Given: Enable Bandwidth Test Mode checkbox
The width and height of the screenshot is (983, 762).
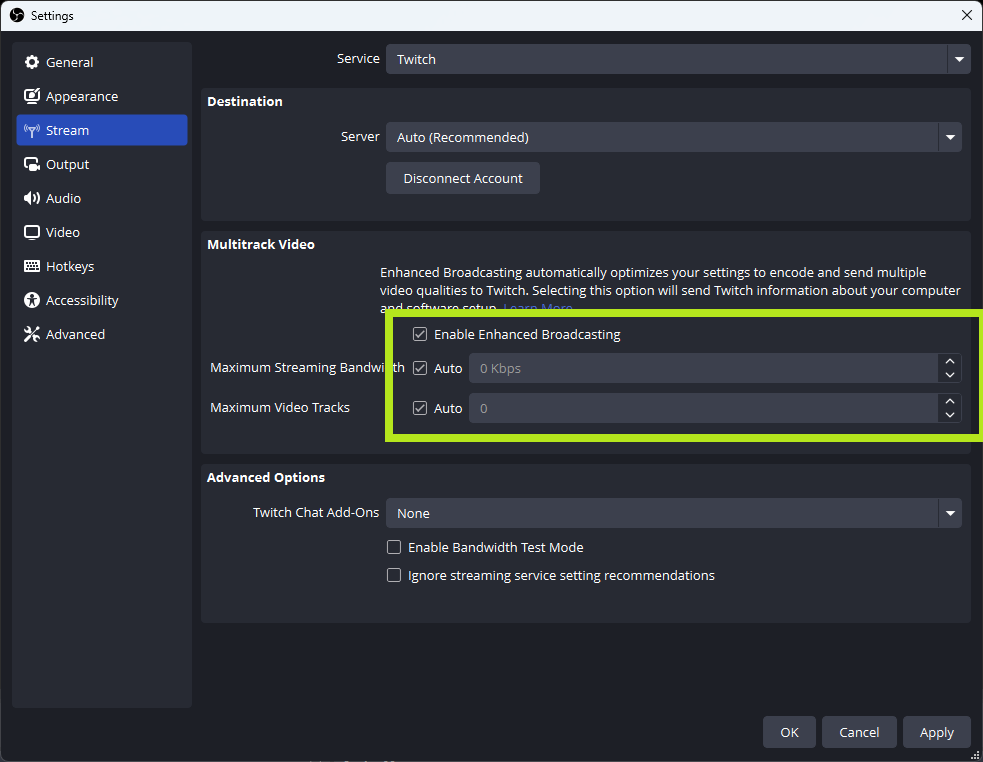Looking at the screenshot, I should (394, 547).
